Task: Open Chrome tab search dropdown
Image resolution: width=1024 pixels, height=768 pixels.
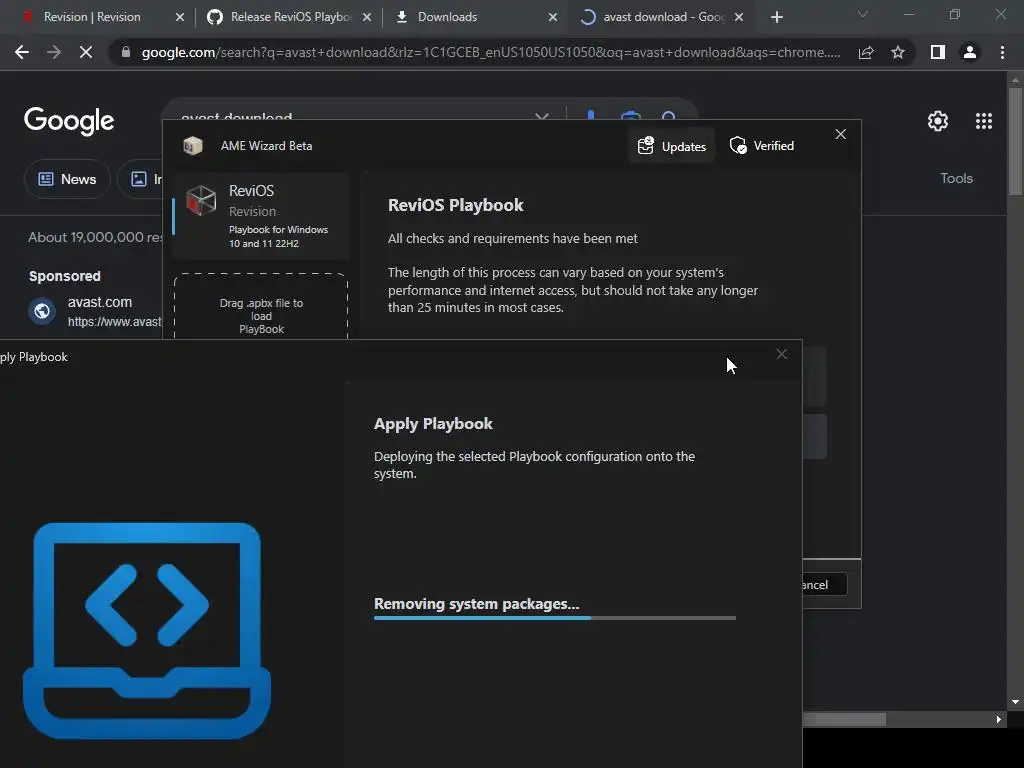Action: pos(863,14)
